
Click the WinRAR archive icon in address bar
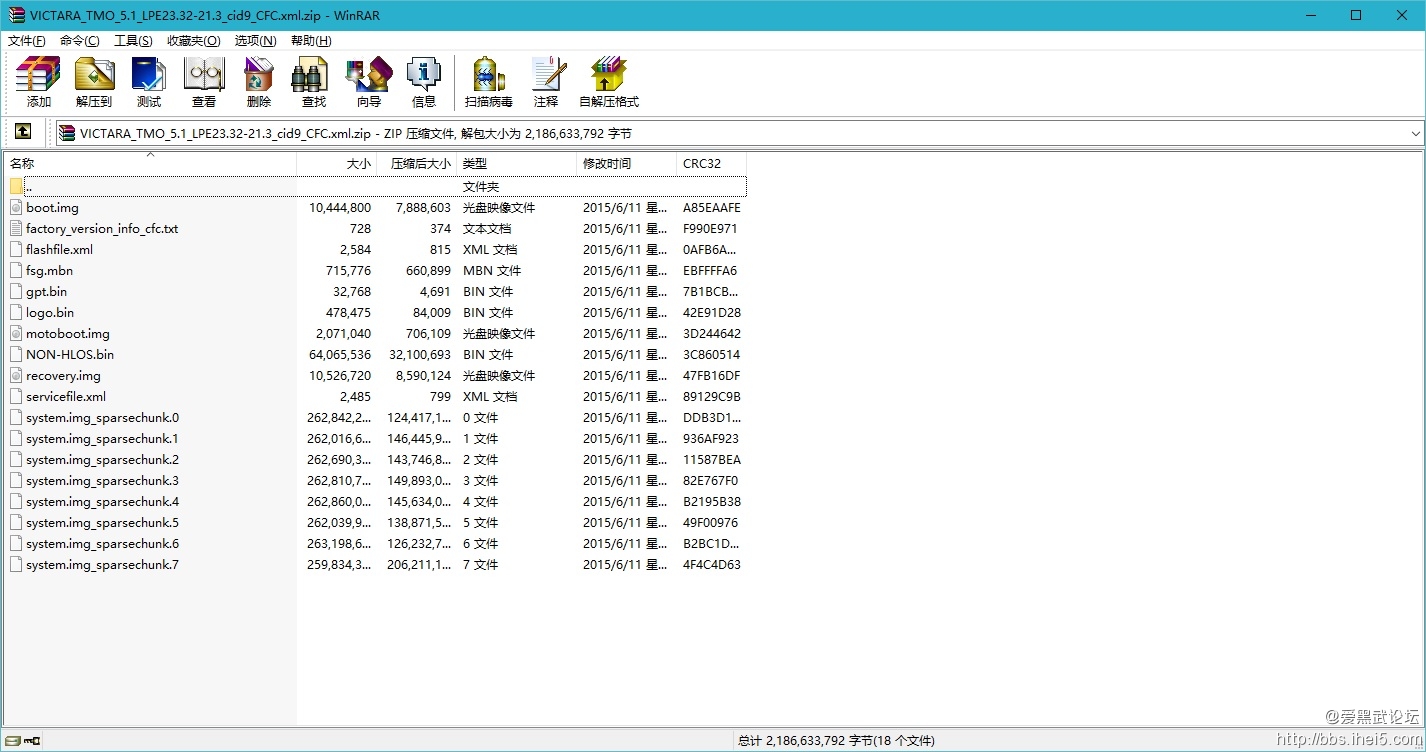click(67, 133)
